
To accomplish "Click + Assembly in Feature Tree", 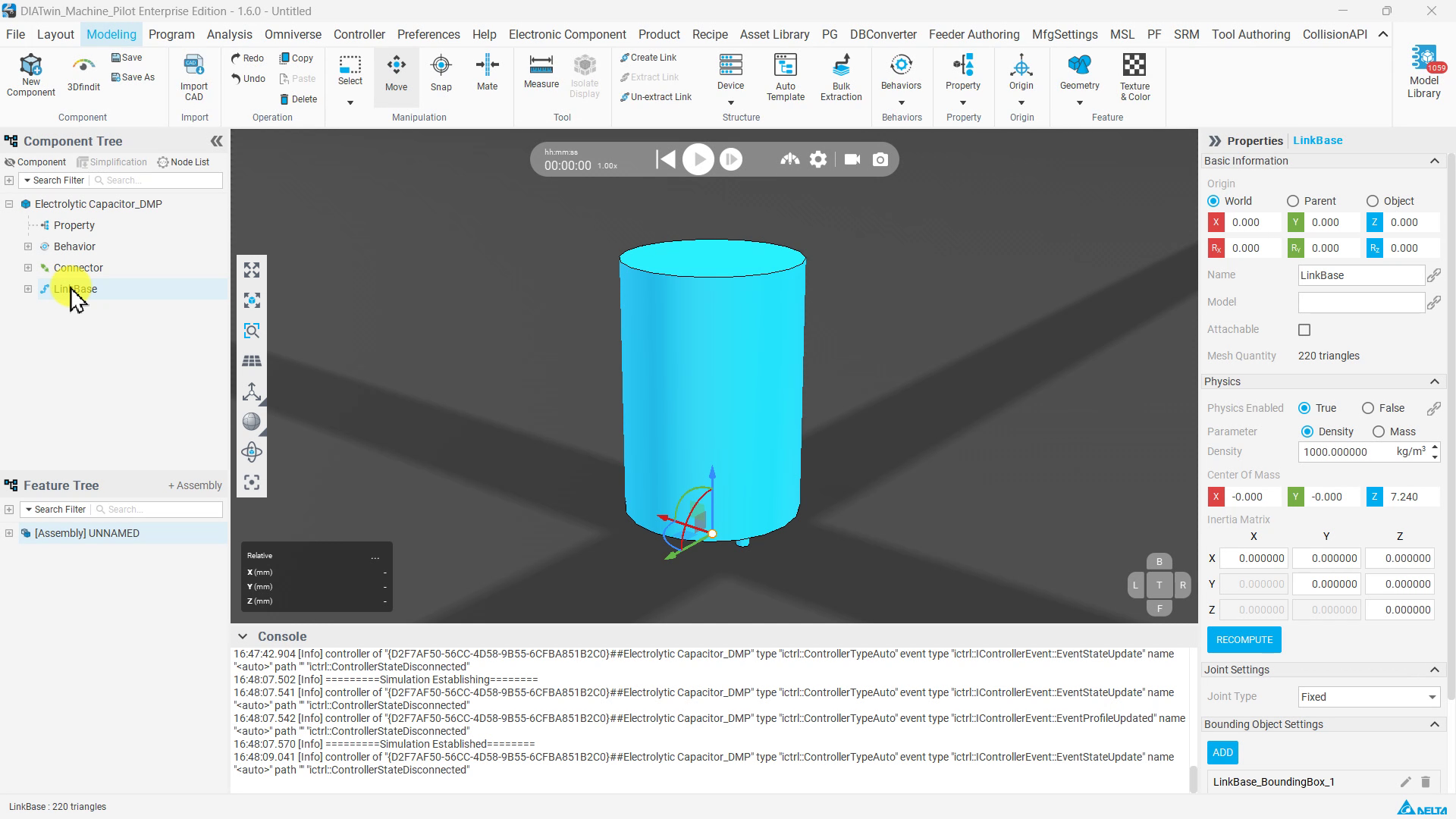I will point(195,485).
